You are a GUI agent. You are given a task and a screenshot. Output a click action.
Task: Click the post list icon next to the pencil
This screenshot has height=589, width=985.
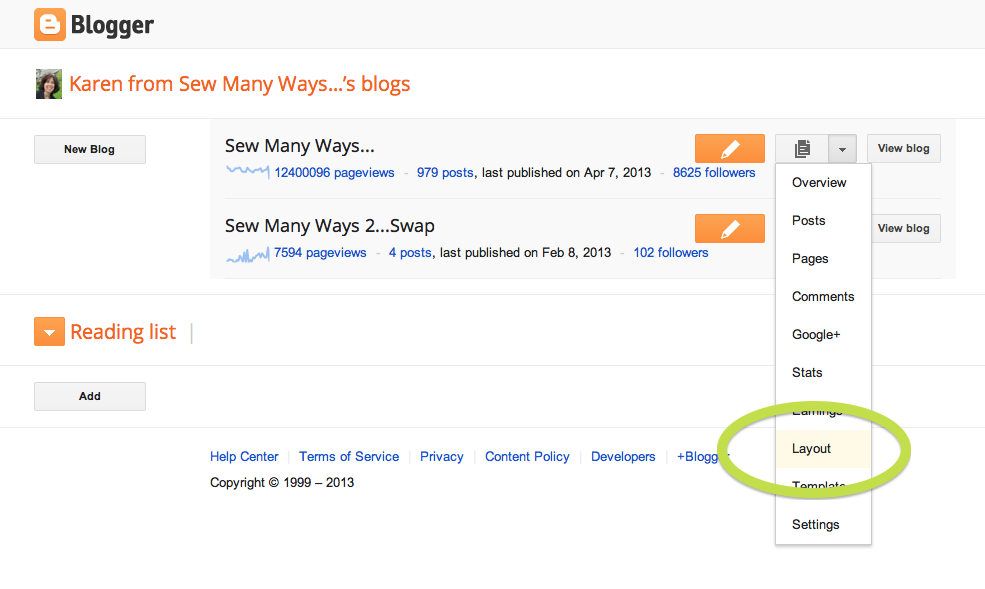pos(802,148)
